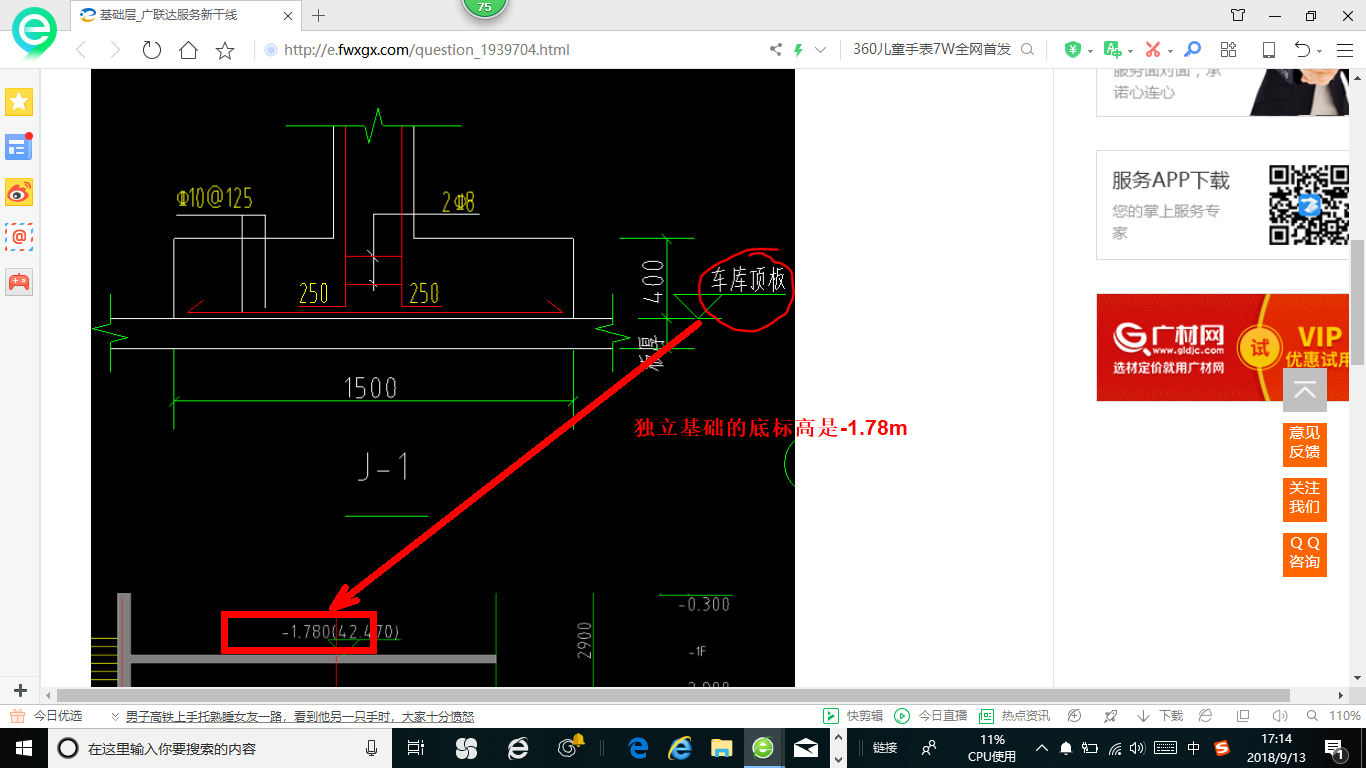
Task: Click the 意见反馈 feedback button
Action: click(x=1304, y=443)
